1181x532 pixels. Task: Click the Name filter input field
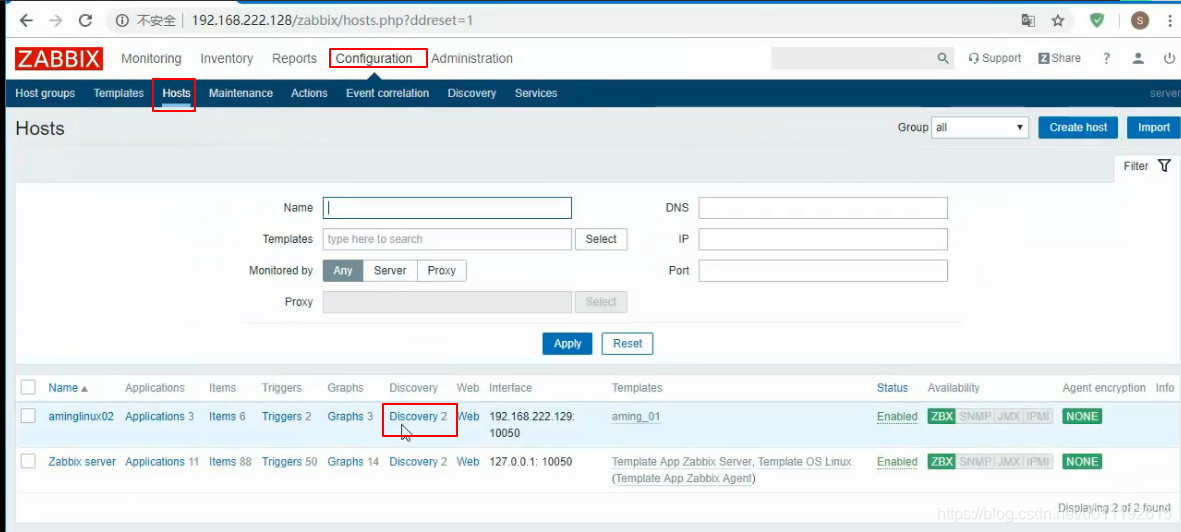447,208
